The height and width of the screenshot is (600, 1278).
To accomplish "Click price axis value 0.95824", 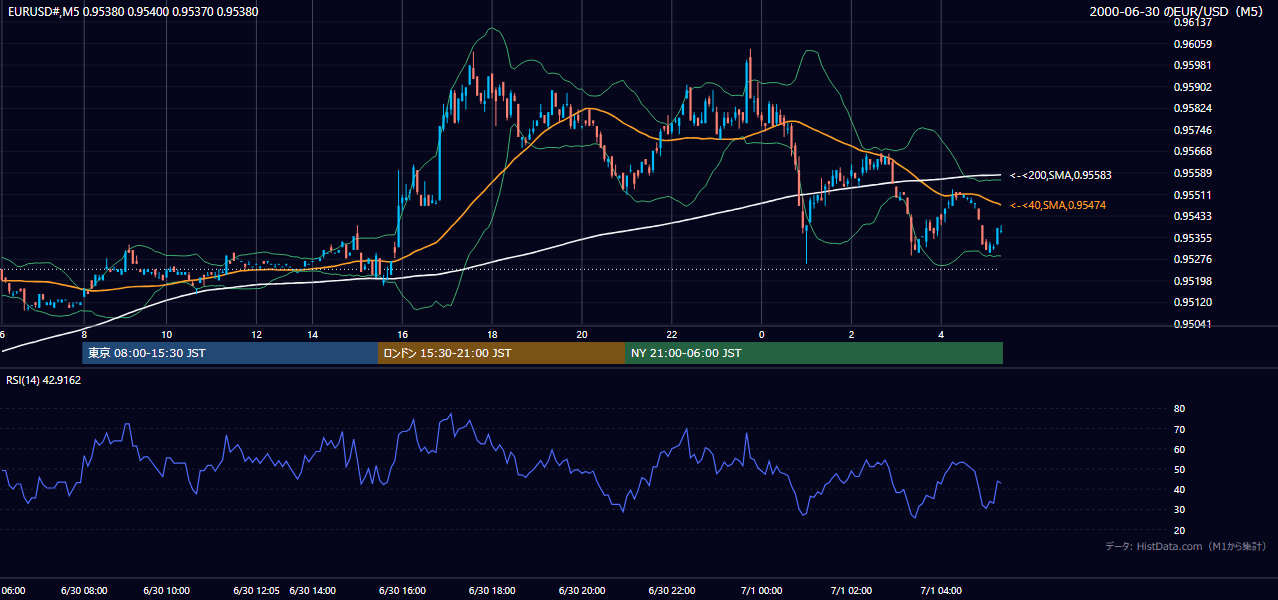I will (1192, 109).
